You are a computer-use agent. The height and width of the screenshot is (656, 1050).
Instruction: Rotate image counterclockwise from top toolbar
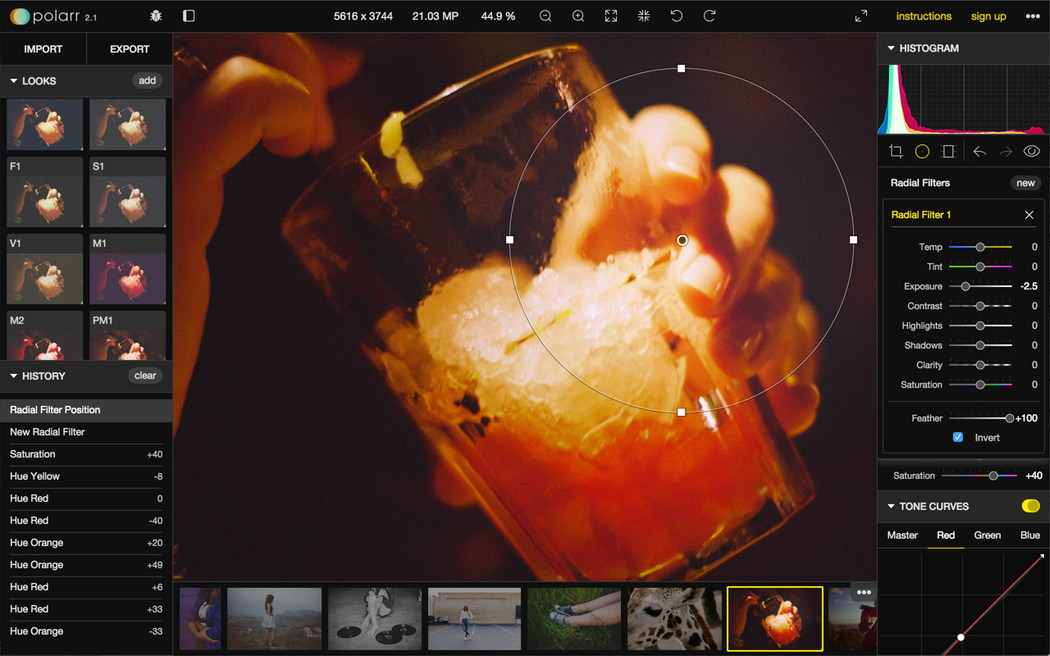pyautogui.click(x=676, y=16)
